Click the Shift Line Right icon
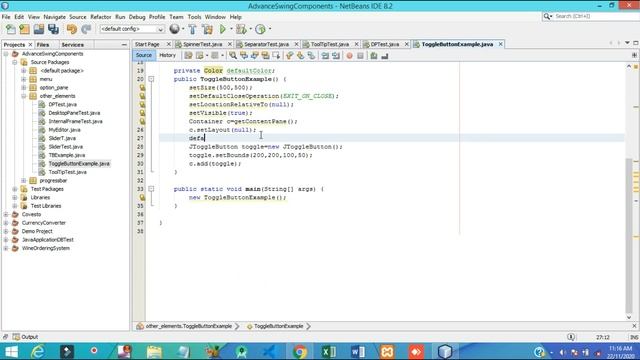640x360 pixels. click(336, 56)
